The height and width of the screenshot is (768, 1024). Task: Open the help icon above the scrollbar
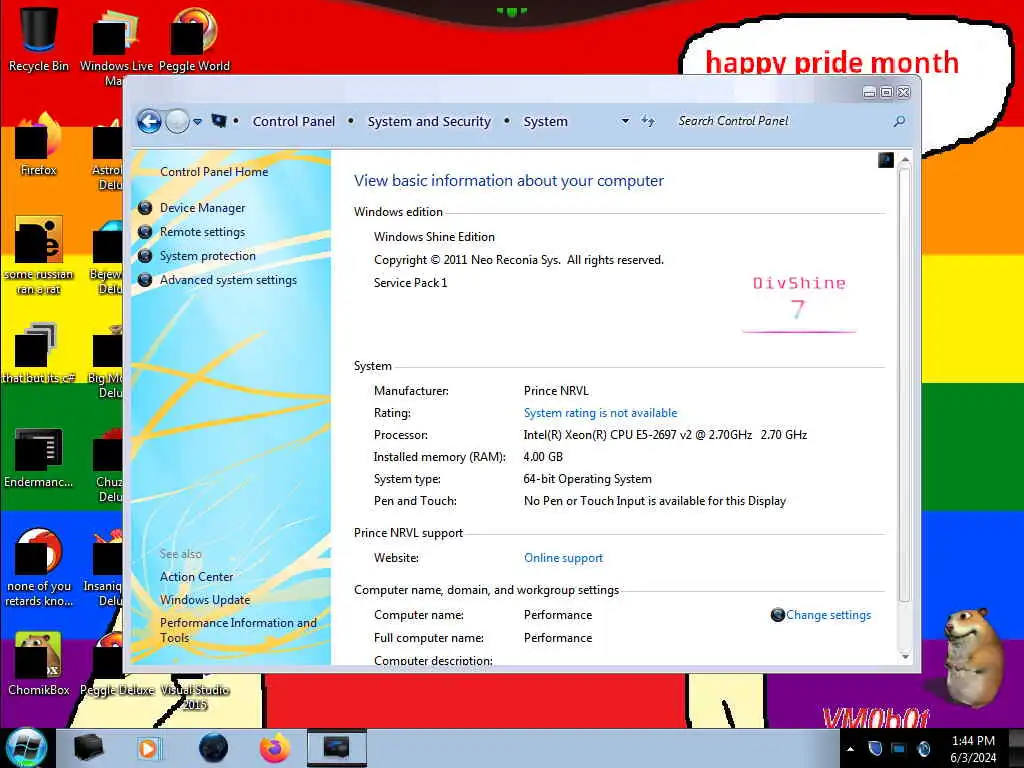click(x=886, y=160)
